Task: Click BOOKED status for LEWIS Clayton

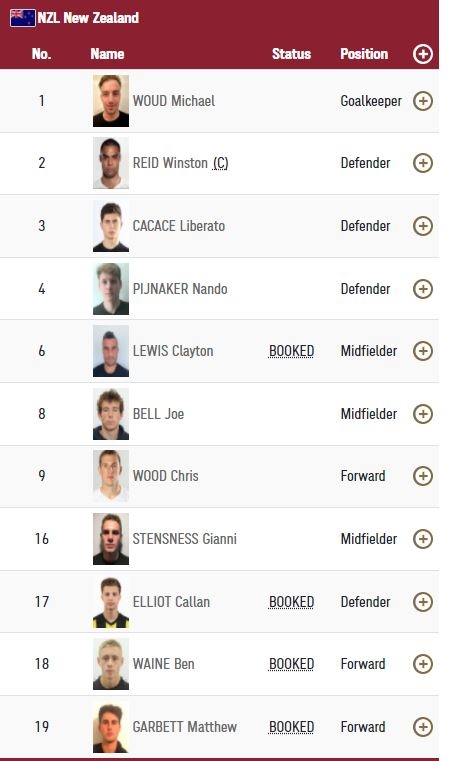Action: tap(291, 351)
